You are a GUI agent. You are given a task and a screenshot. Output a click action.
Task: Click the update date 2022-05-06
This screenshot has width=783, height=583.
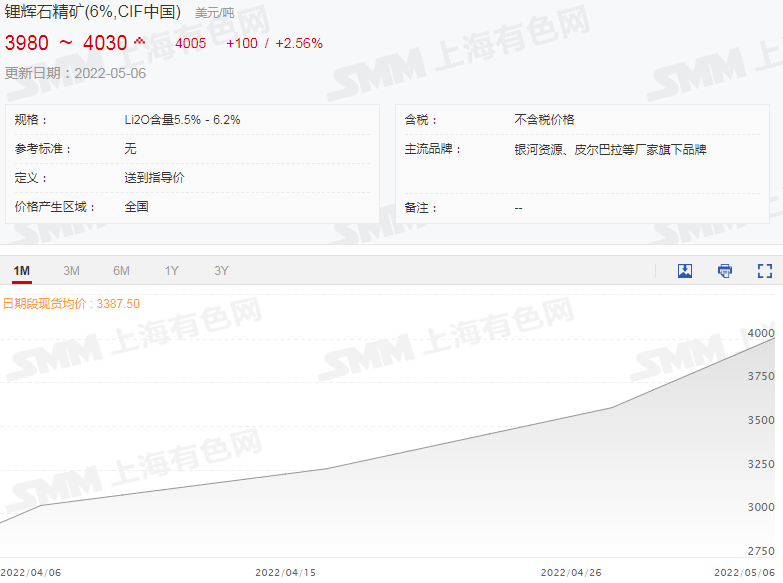tap(110, 73)
